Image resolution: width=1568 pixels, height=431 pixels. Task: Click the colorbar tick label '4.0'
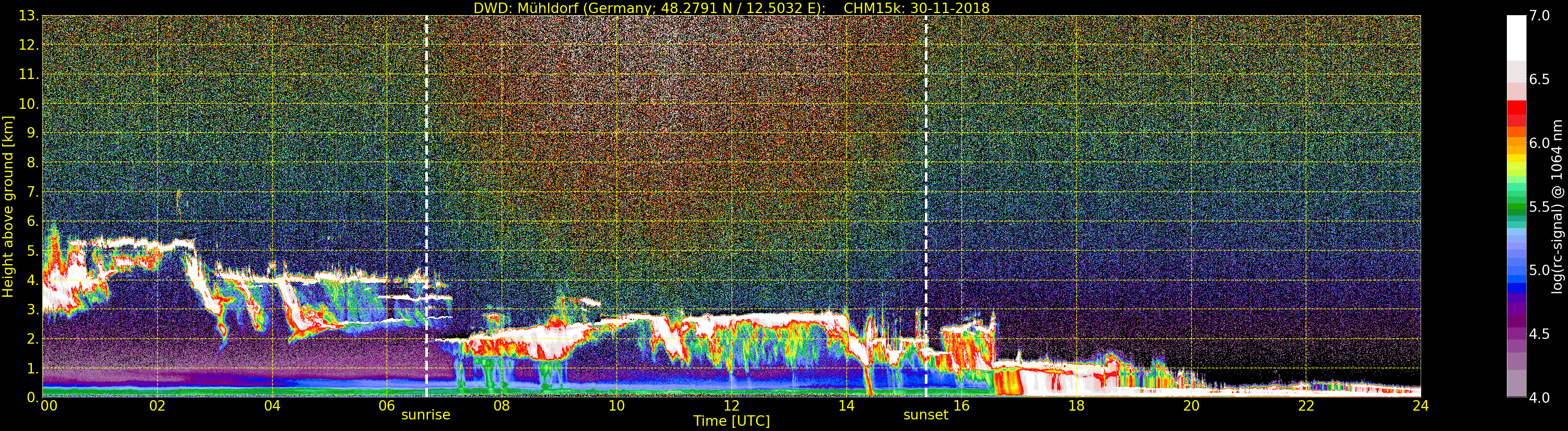(x=1540, y=398)
